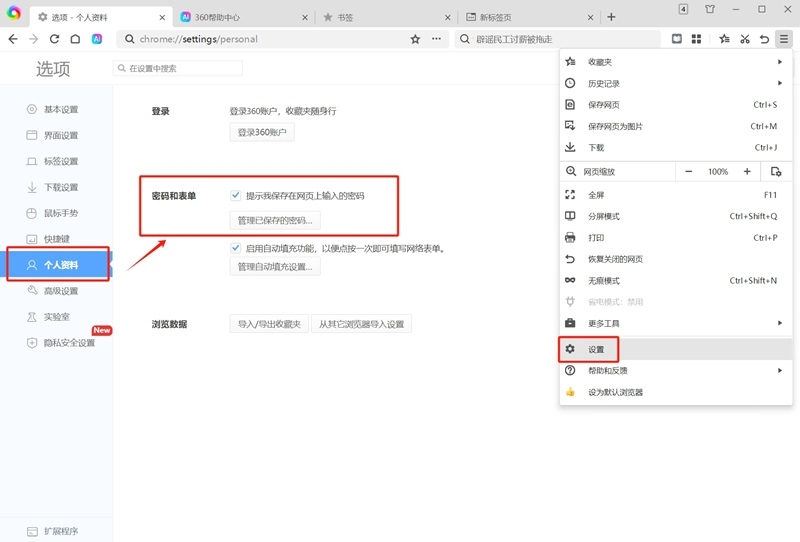Click the 100% zoom level value
Viewport: 800px width, 542px height.
click(718, 171)
